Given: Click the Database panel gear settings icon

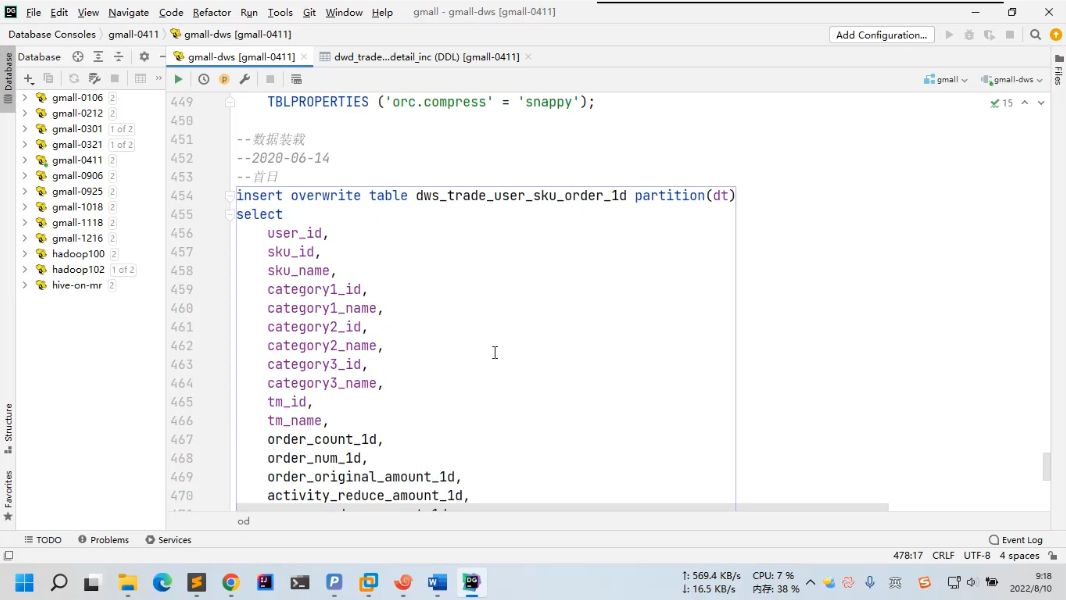Looking at the screenshot, I should [x=144, y=57].
